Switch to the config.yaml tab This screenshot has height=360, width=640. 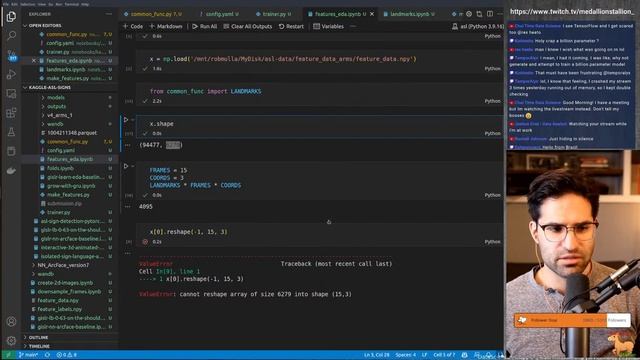coord(219,14)
